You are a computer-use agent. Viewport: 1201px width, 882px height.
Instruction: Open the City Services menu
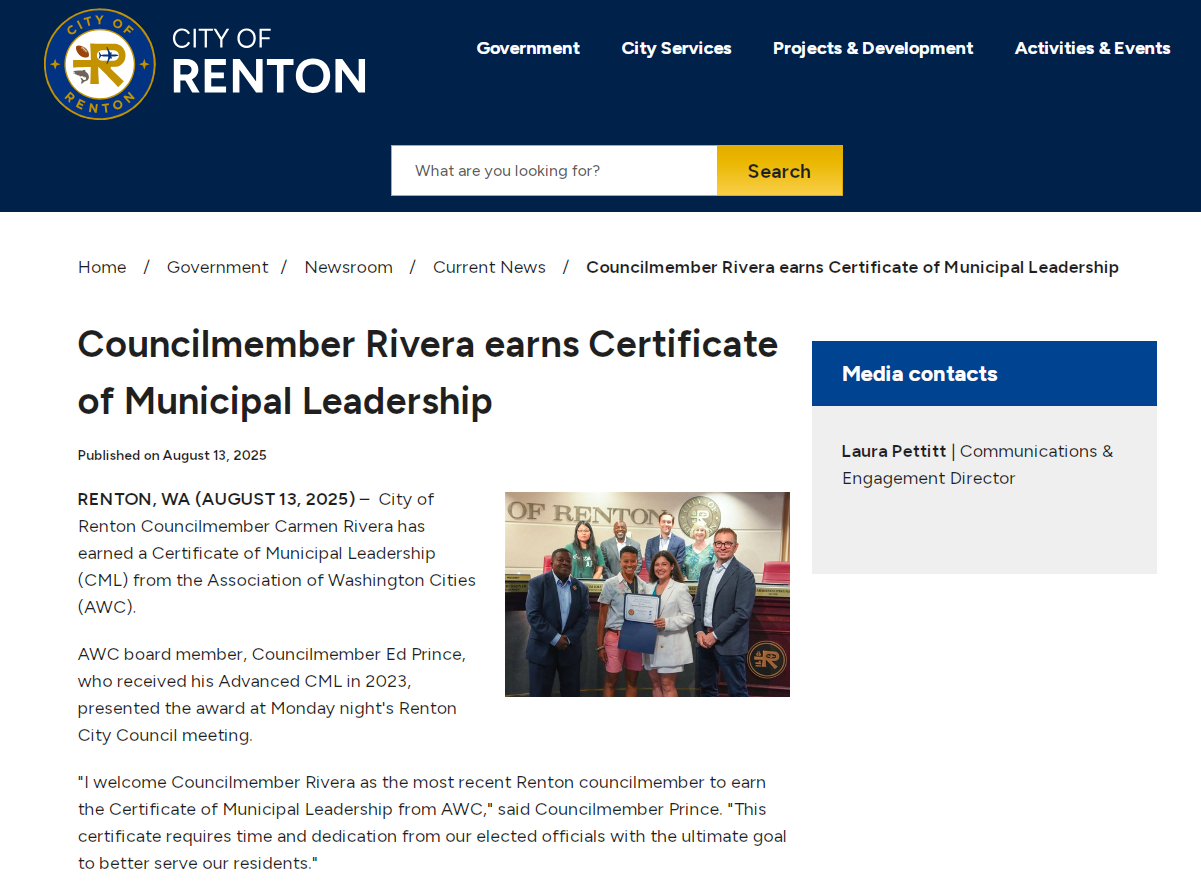(676, 48)
